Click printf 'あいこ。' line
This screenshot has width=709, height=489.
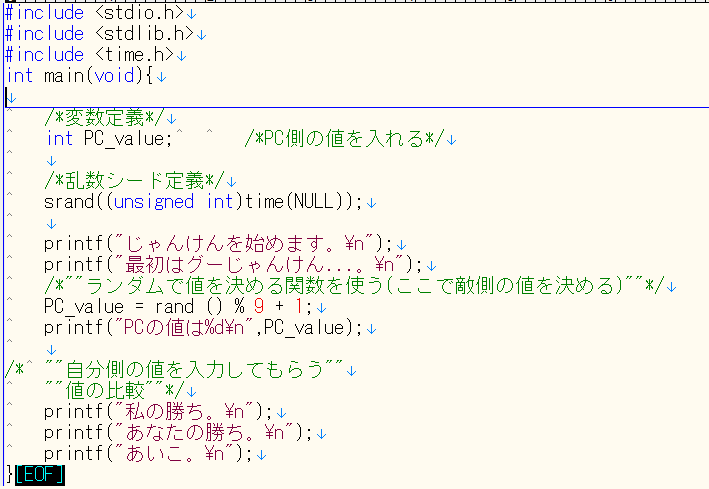(x=149, y=454)
